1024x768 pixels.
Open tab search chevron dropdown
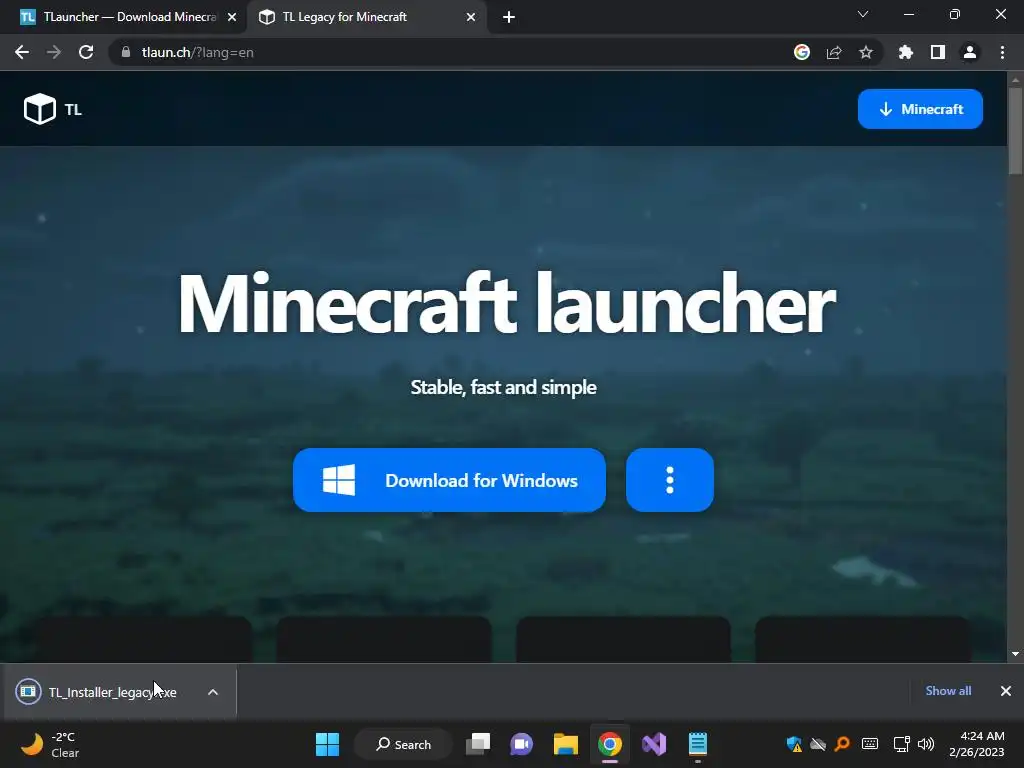coord(863,14)
